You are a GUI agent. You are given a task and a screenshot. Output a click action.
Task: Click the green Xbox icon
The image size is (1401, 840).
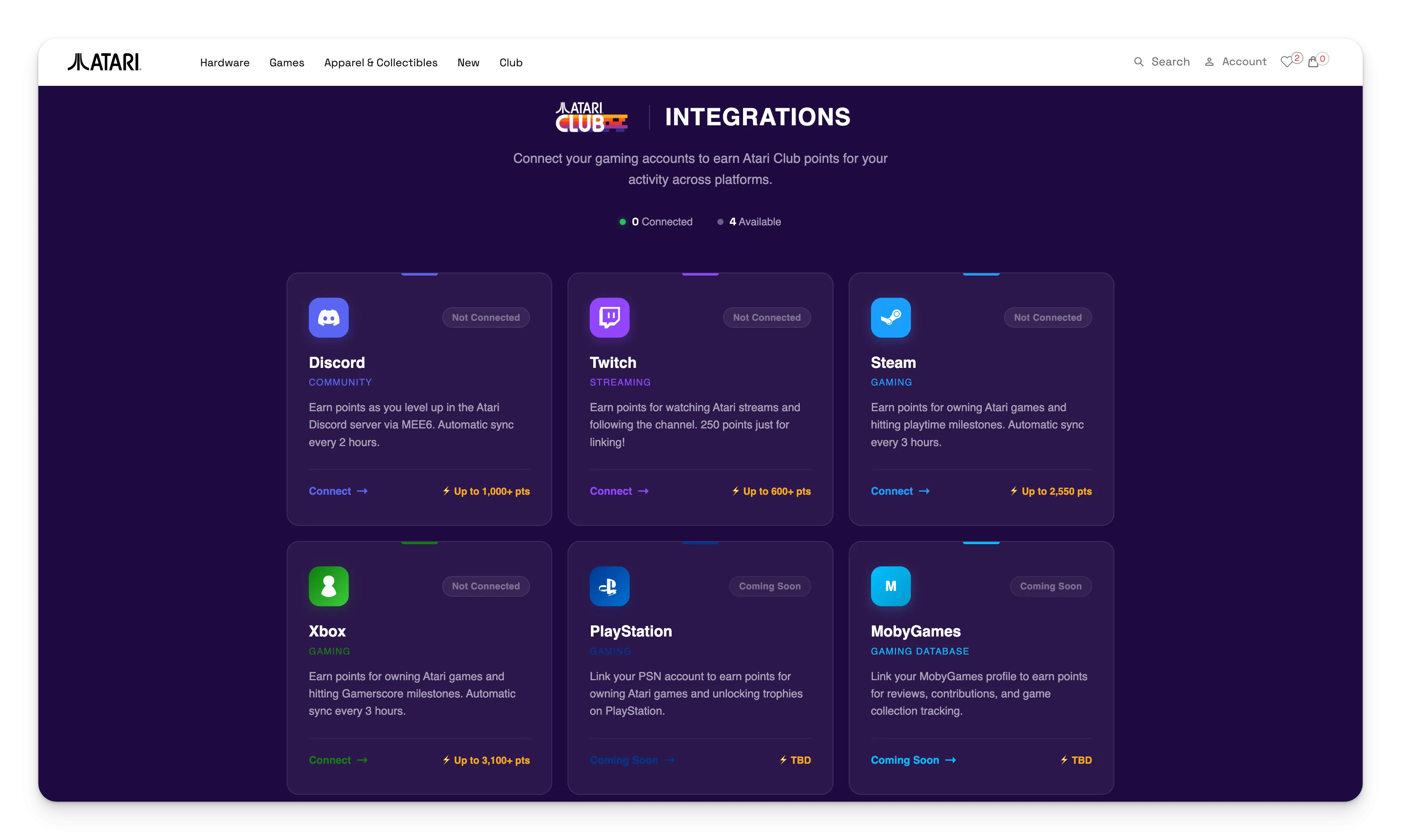point(328,586)
